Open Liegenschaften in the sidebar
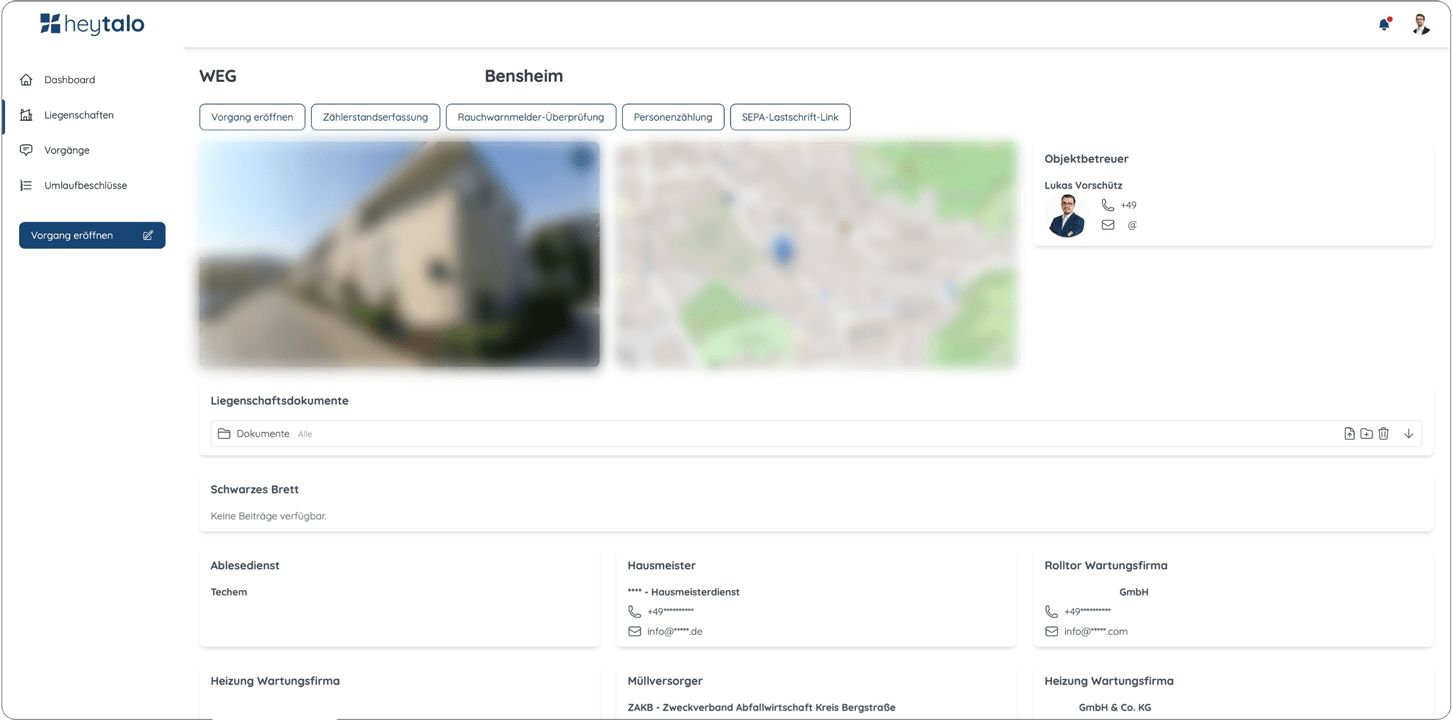The height and width of the screenshot is (720, 1452). pos(79,115)
